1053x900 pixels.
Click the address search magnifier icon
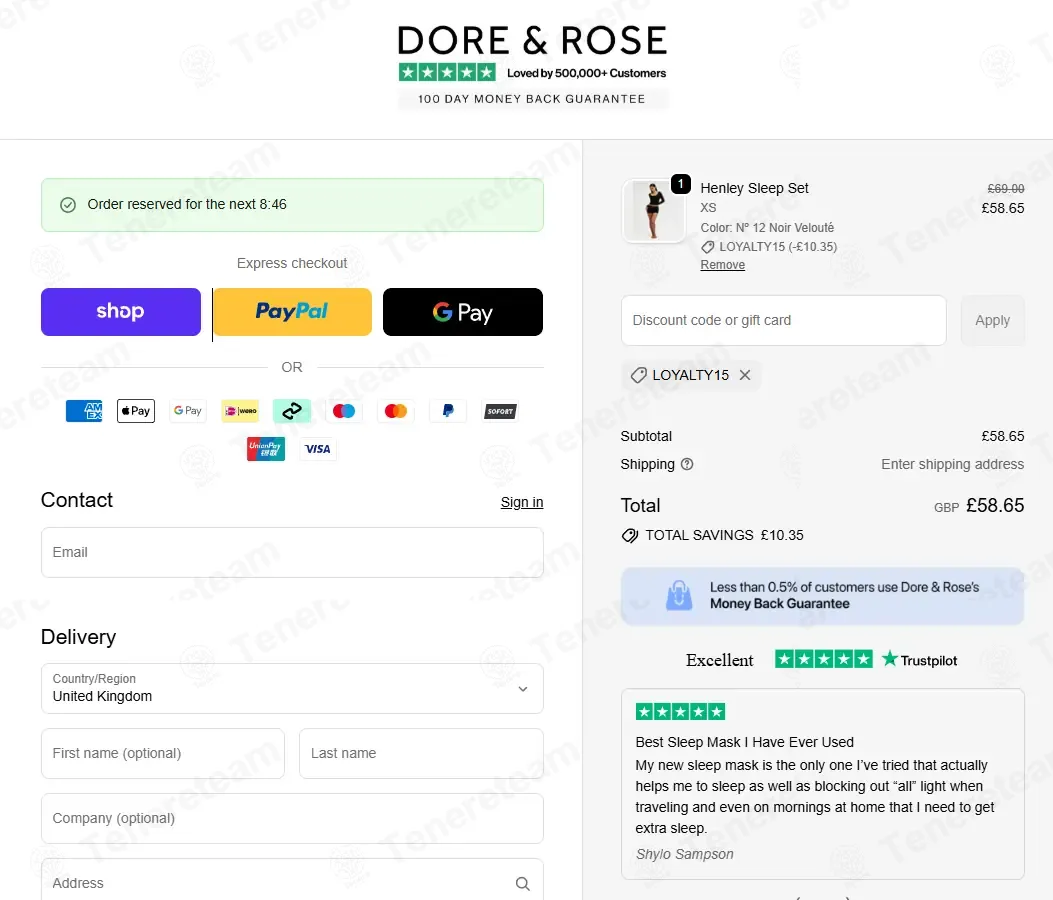tap(522, 884)
